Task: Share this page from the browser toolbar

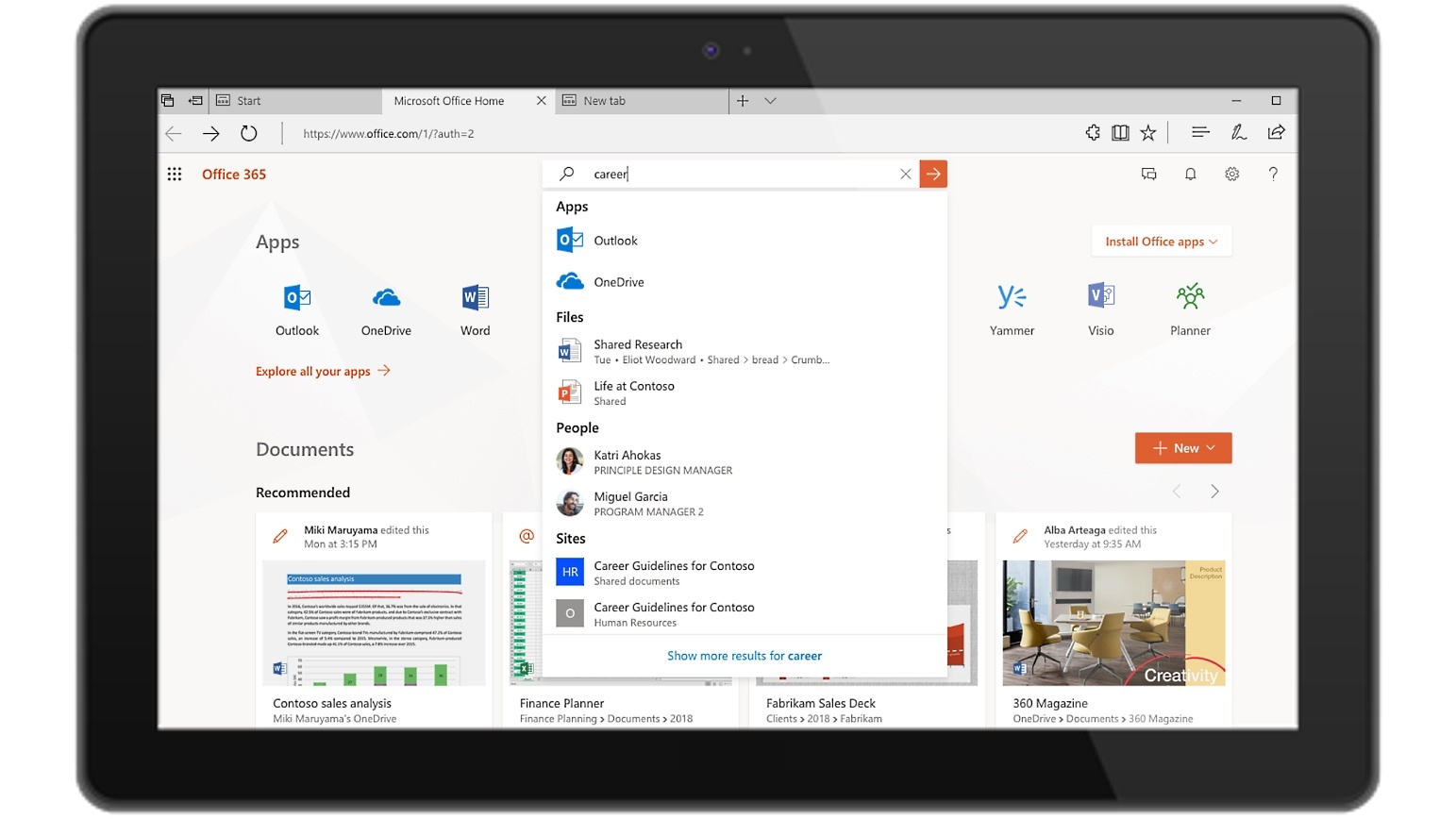Action: coord(1276,132)
